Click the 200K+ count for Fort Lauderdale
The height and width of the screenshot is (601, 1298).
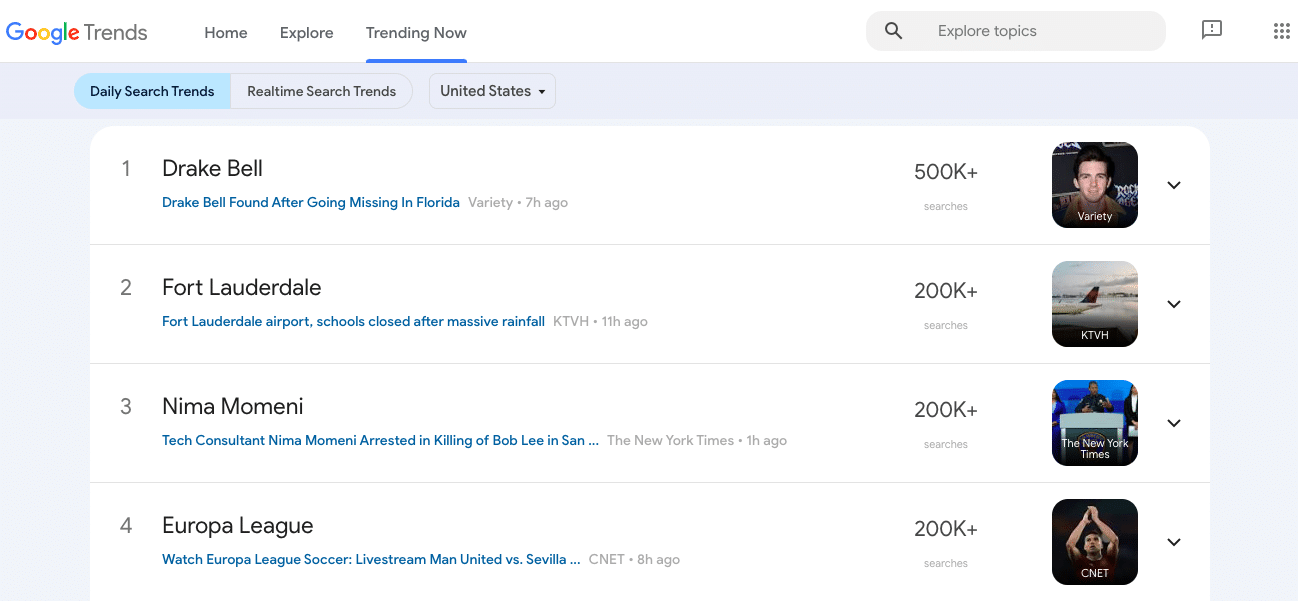(946, 291)
